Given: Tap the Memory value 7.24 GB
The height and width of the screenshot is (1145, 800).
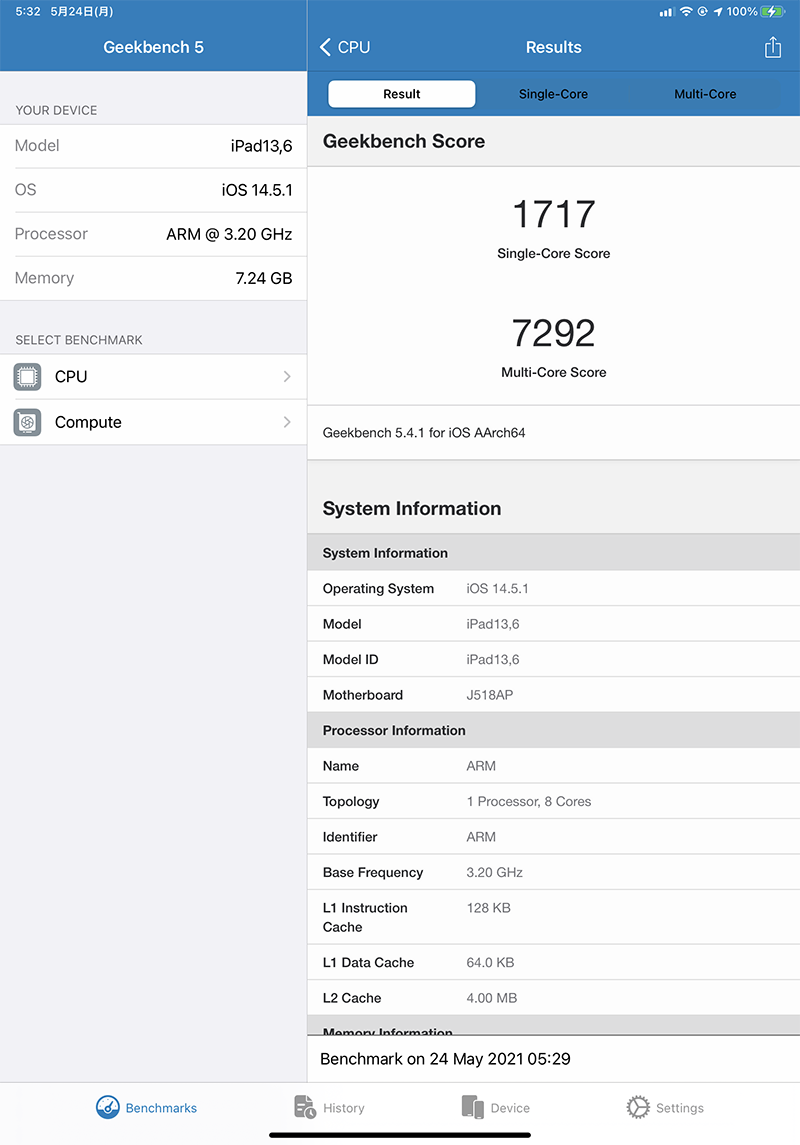Looking at the screenshot, I should tap(264, 278).
